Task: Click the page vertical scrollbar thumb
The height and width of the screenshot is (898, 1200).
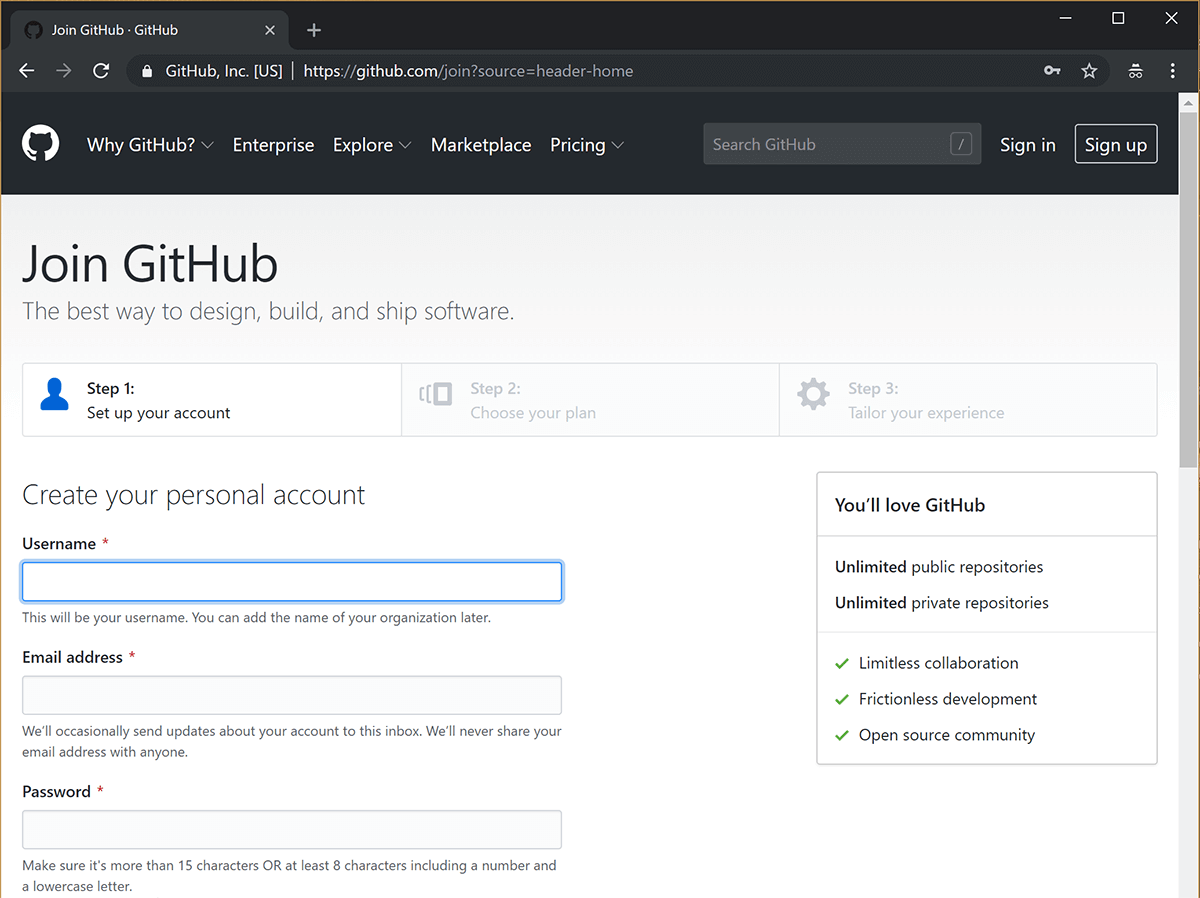Action: tap(1189, 290)
